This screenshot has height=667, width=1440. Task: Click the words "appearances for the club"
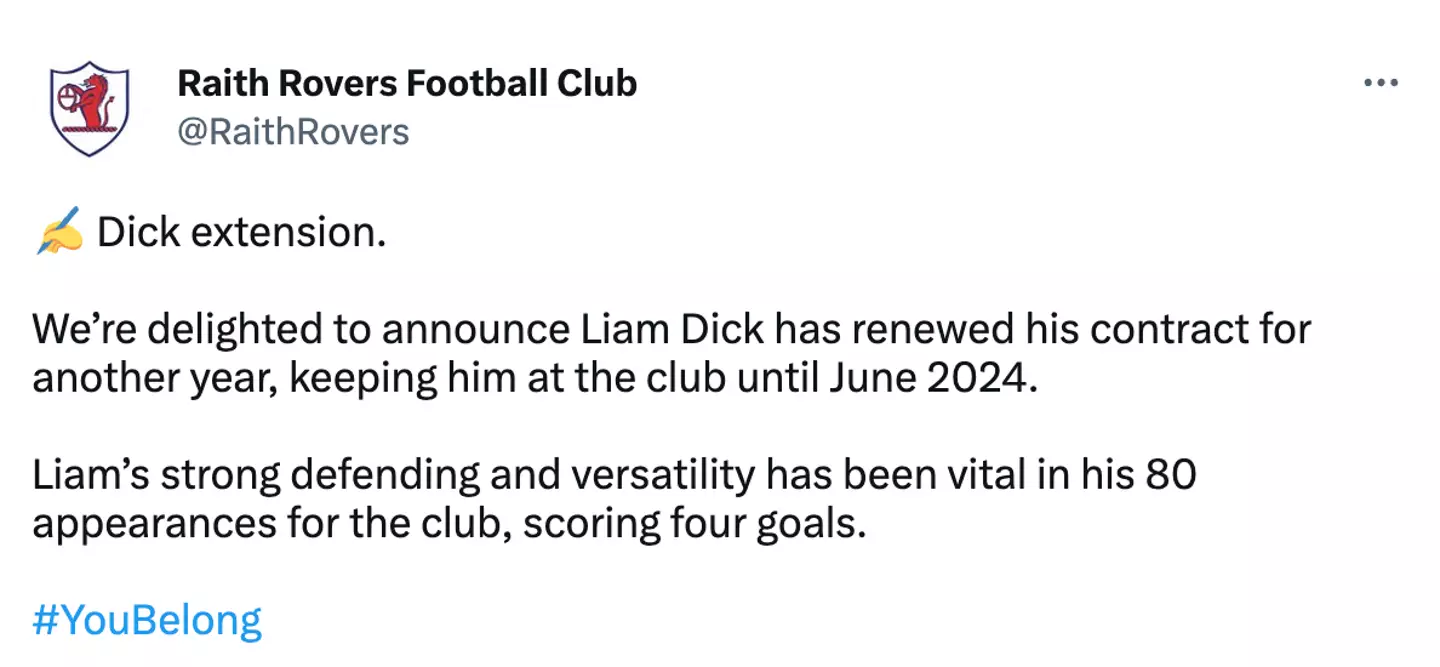point(262,525)
